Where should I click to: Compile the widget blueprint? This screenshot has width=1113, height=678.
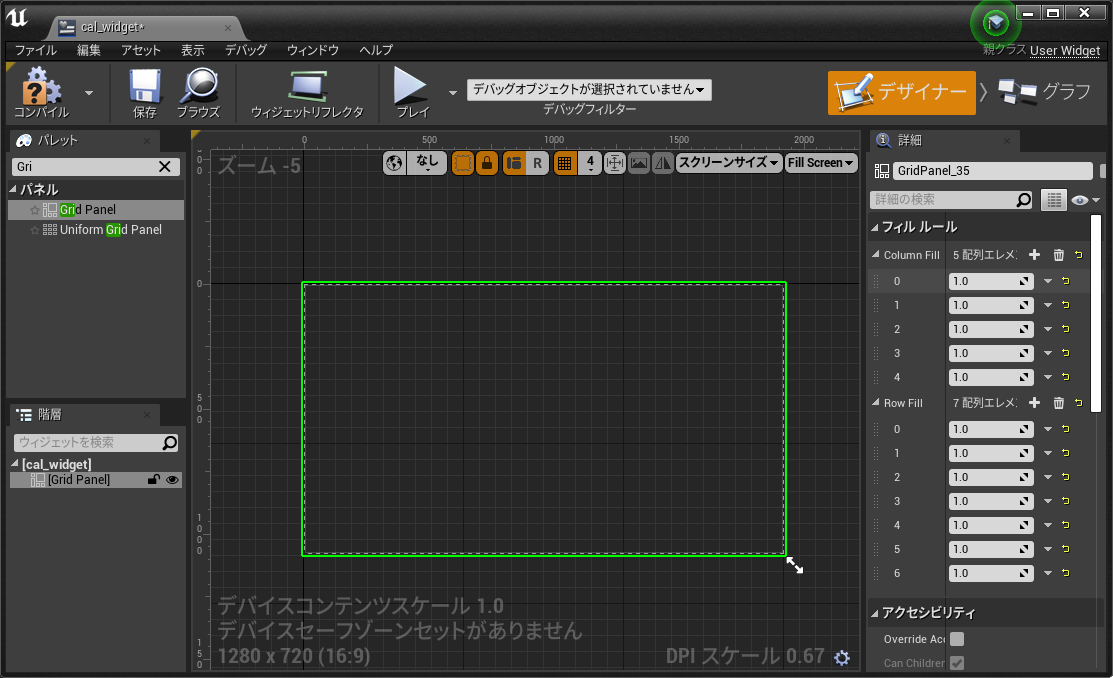41,93
